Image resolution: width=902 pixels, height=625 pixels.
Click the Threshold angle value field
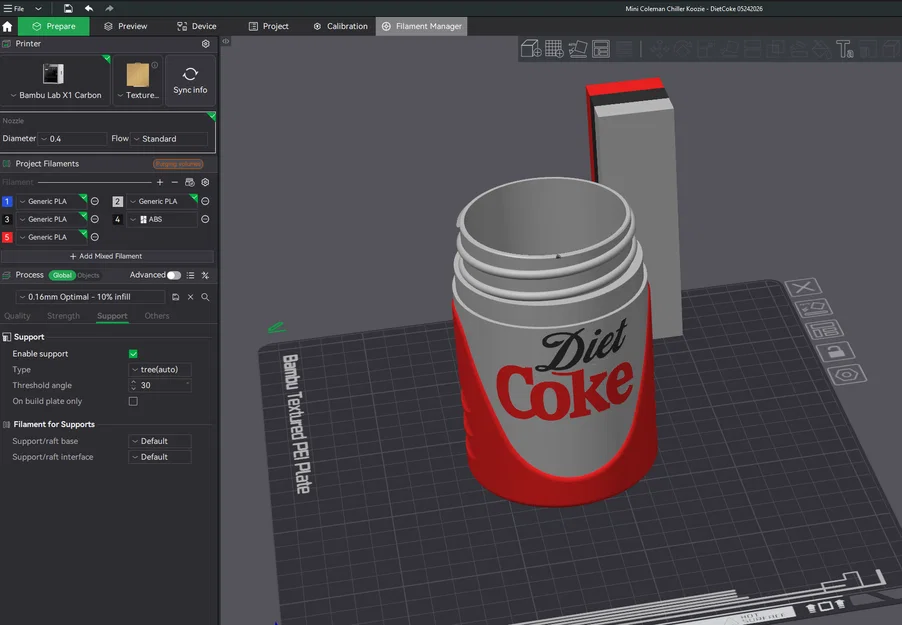tap(160, 385)
